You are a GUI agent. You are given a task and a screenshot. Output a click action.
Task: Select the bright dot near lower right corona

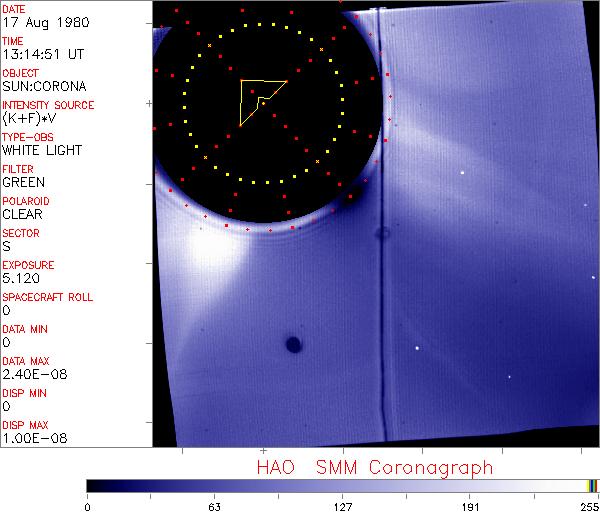(x=417, y=348)
